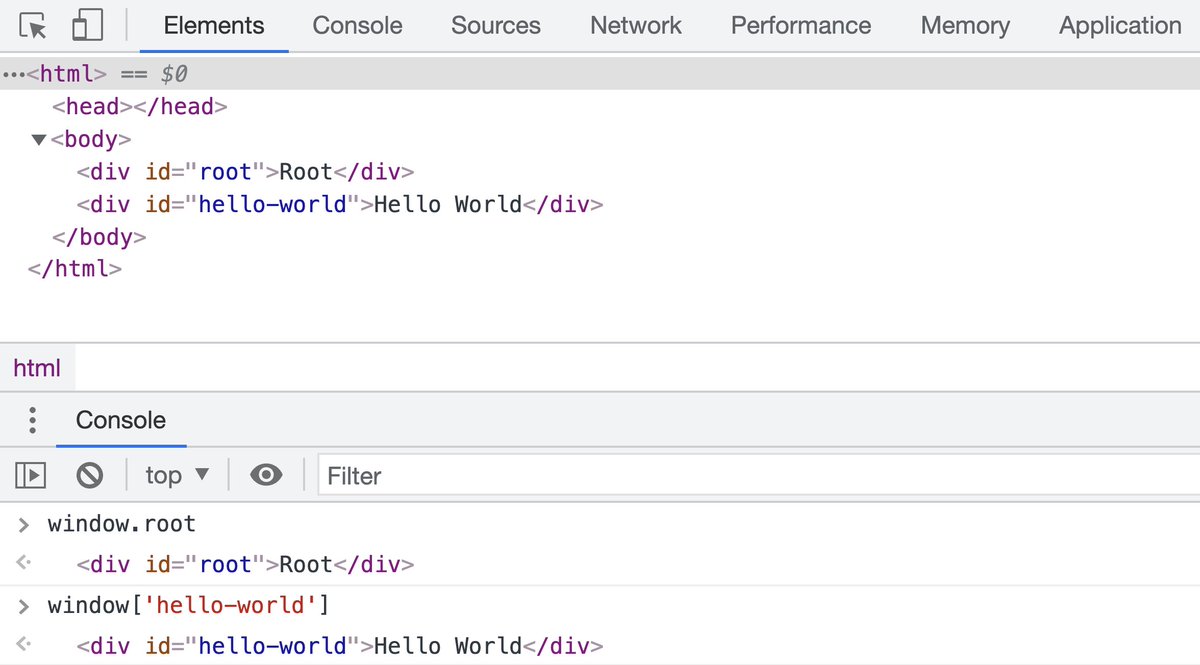Show the console sidebar icon
Screen dimensions: 1200x665
tap(31, 475)
